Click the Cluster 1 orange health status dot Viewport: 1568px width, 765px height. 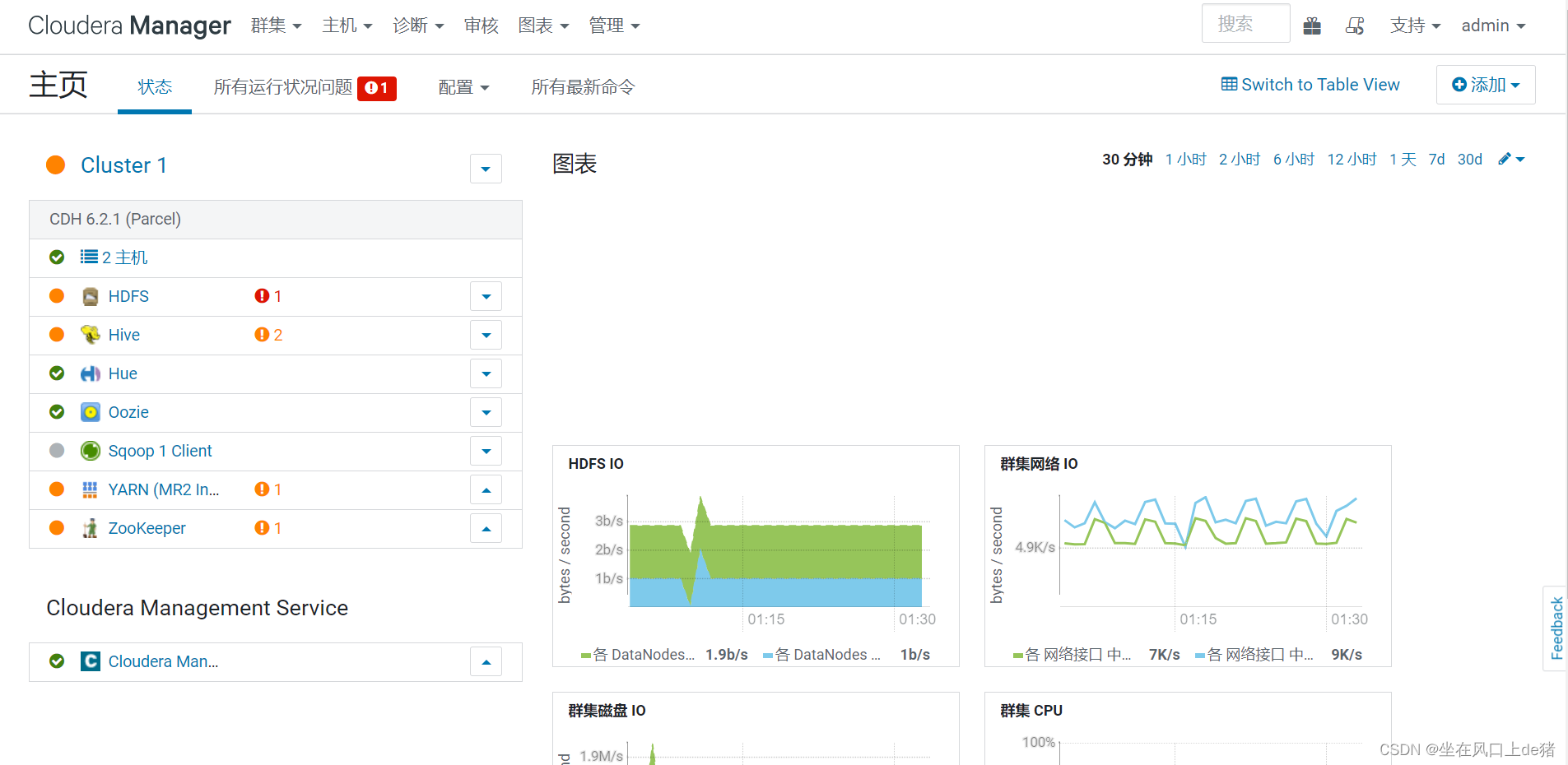tap(56, 165)
